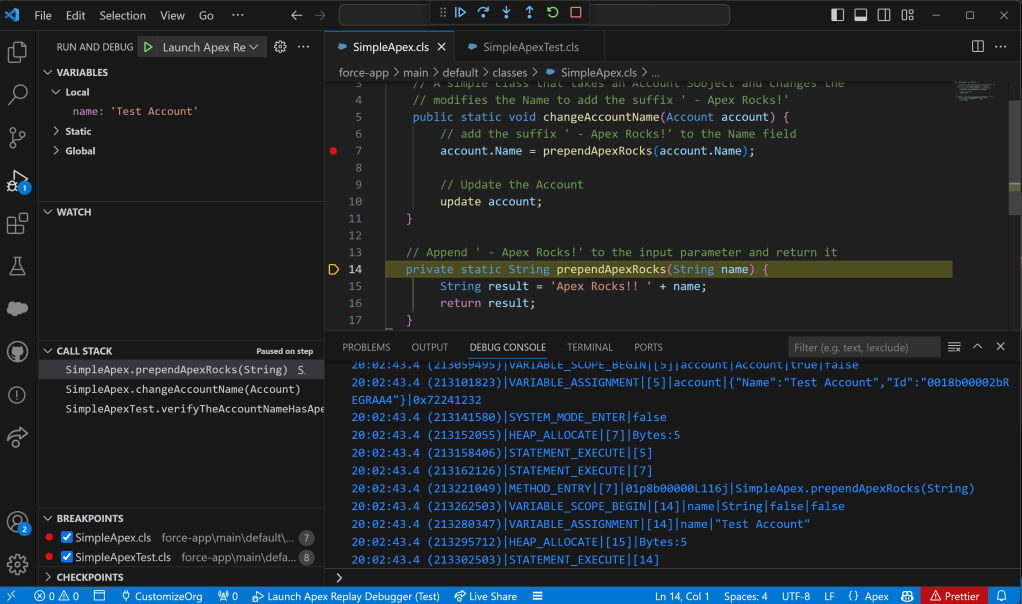
Task: Open launch configuration gear settings
Action: (281, 47)
